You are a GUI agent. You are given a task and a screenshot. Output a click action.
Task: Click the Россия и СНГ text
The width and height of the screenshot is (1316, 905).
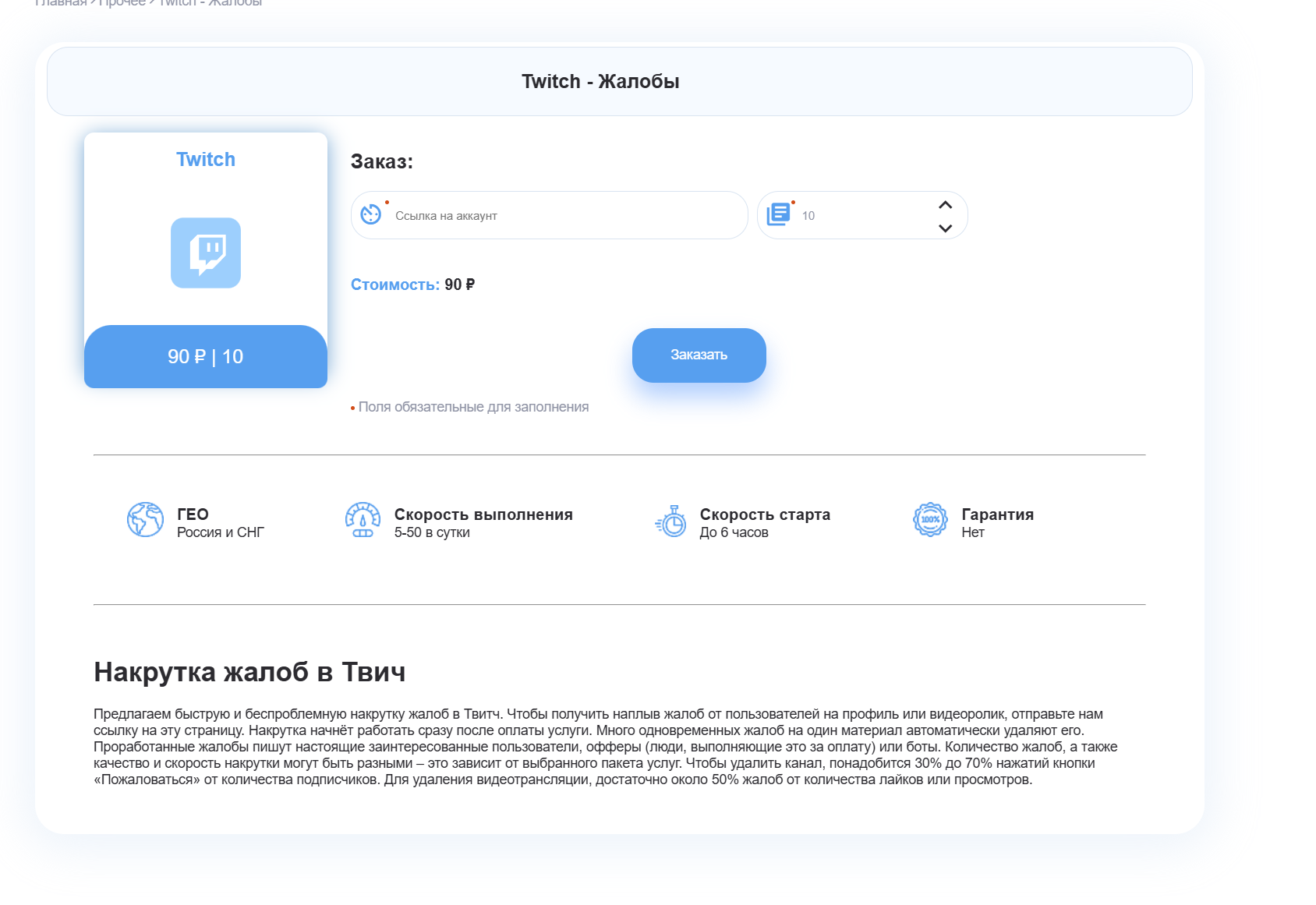click(221, 532)
